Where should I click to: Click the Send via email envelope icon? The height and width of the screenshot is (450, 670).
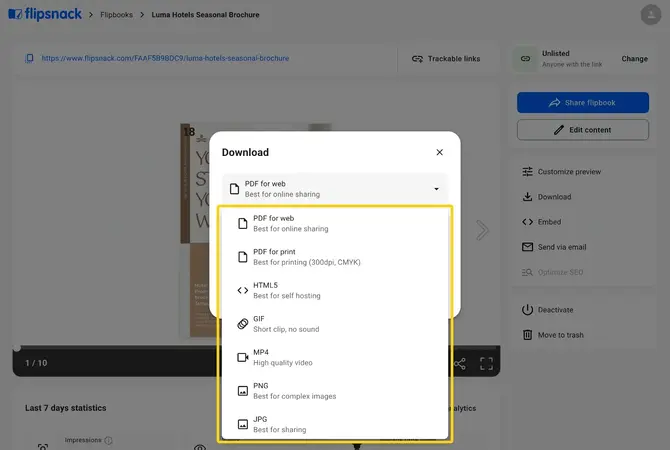(x=527, y=247)
